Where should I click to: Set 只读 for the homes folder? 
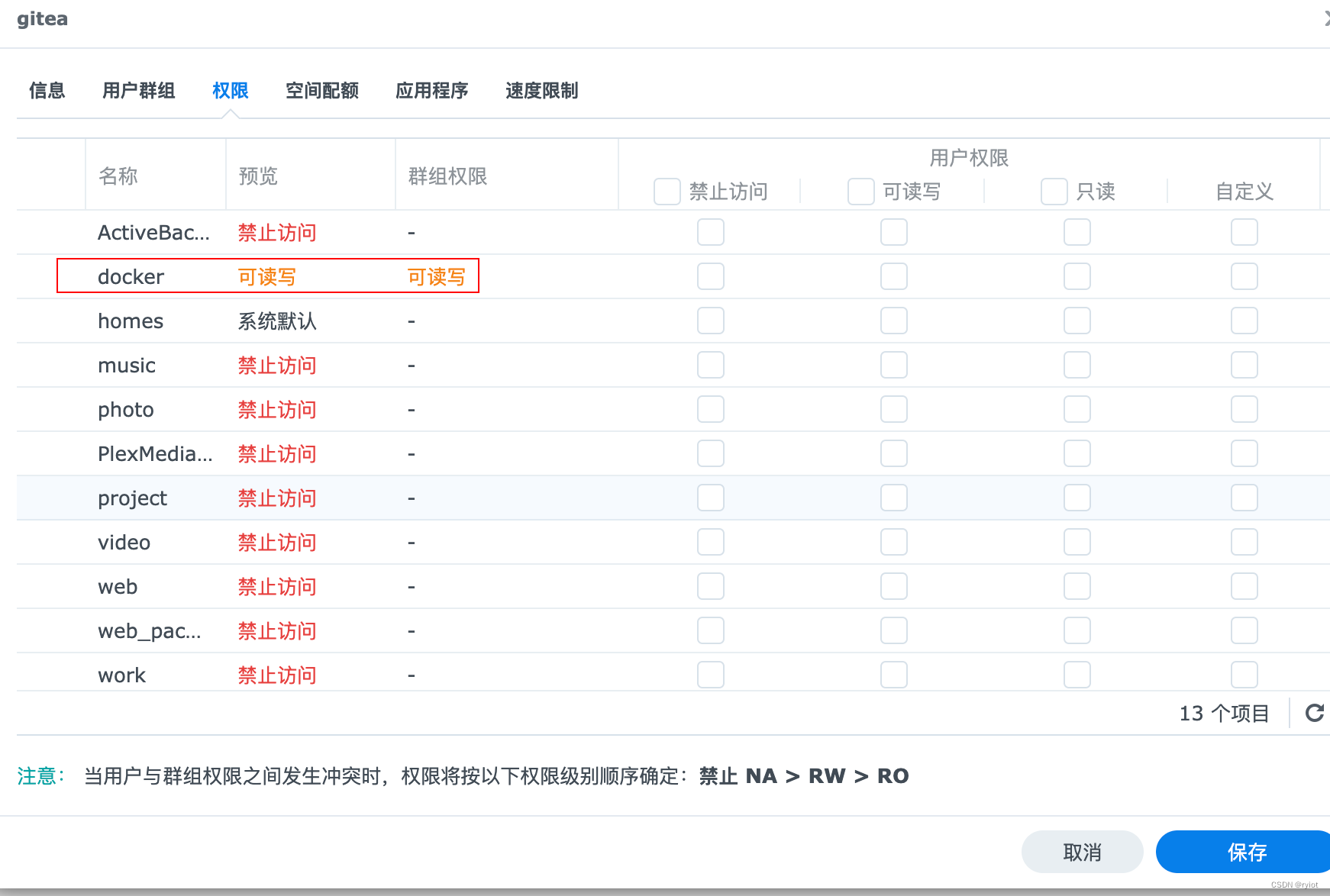pos(1077,321)
